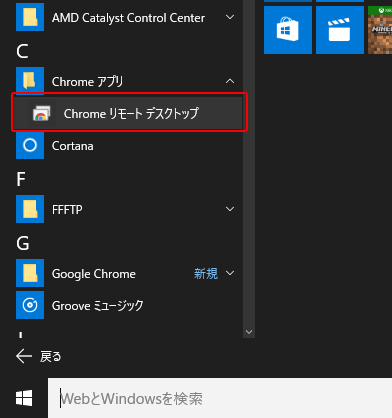392x418 pixels.
Task: Open Google Chrome folder icon
Action: pos(30,273)
